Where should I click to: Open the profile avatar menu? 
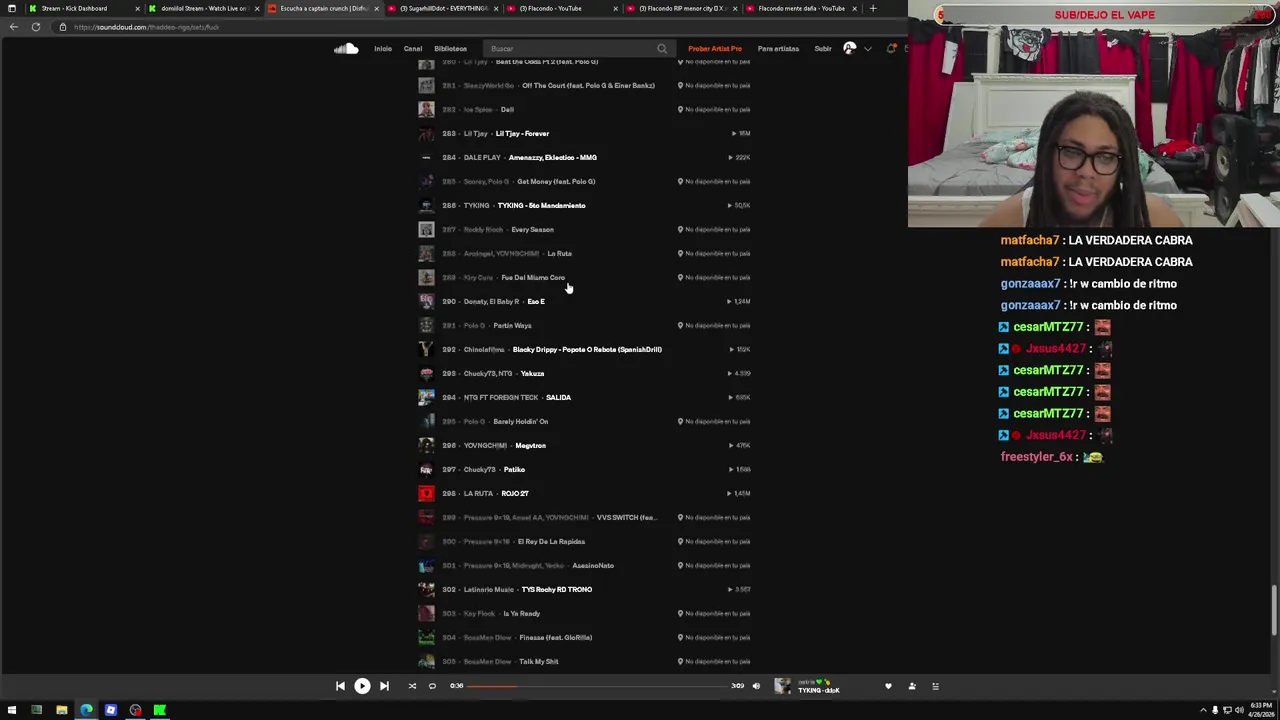[849, 48]
